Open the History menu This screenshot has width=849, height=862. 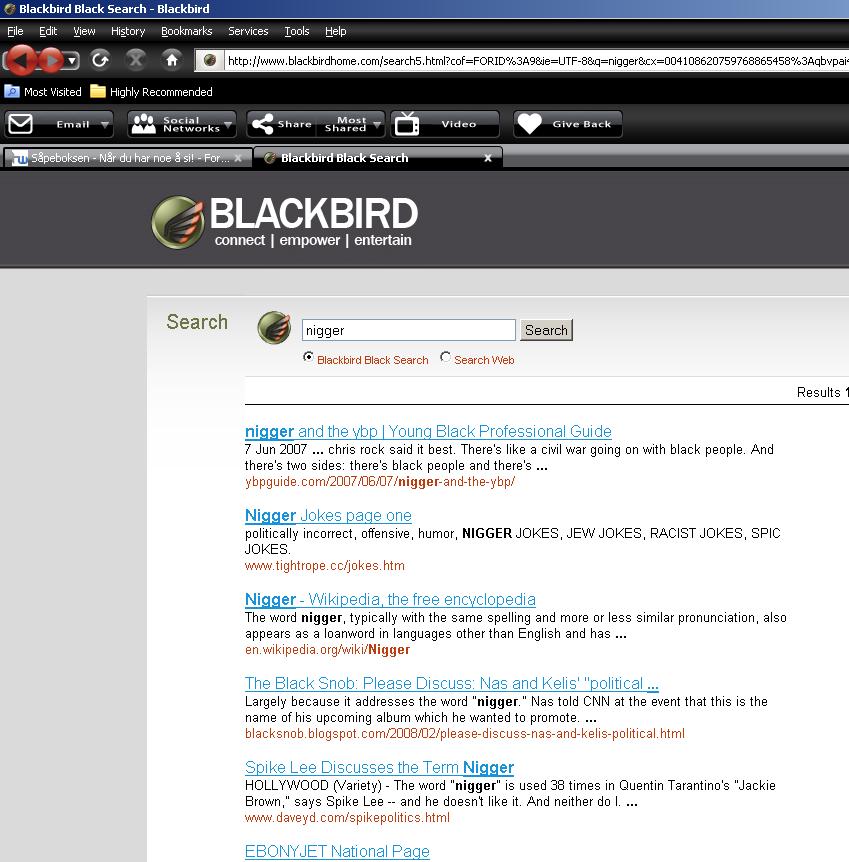point(128,31)
